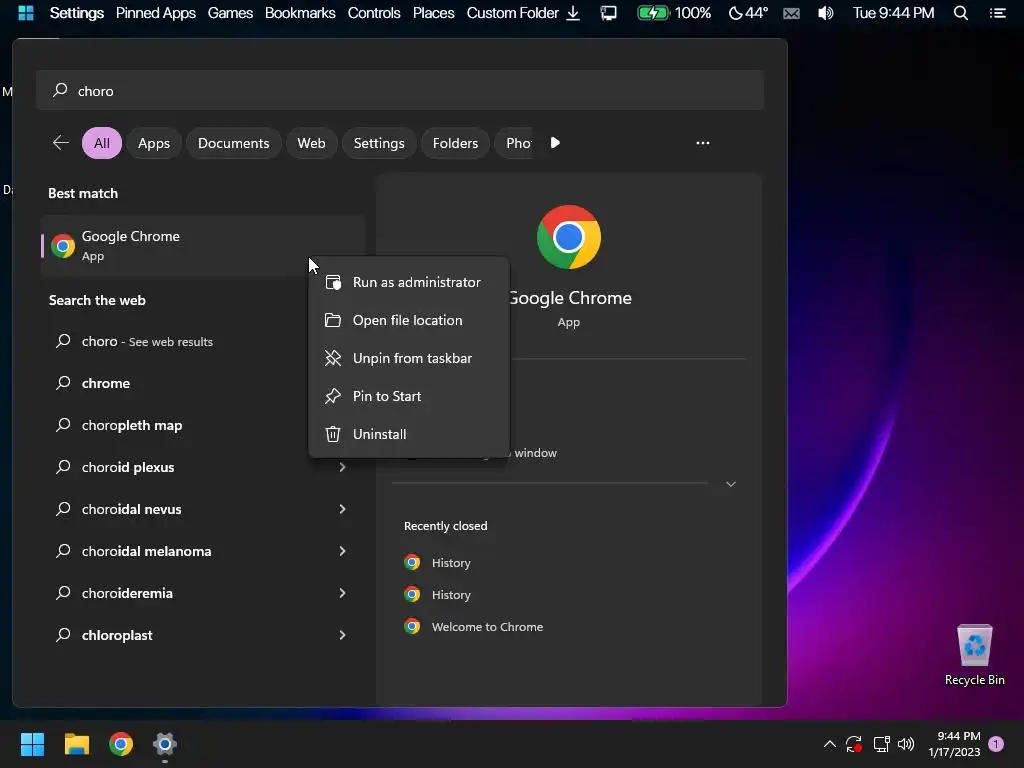1024x768 pixels.
Task: Open Pinned Apps menu in top bar
Action: 155,13
